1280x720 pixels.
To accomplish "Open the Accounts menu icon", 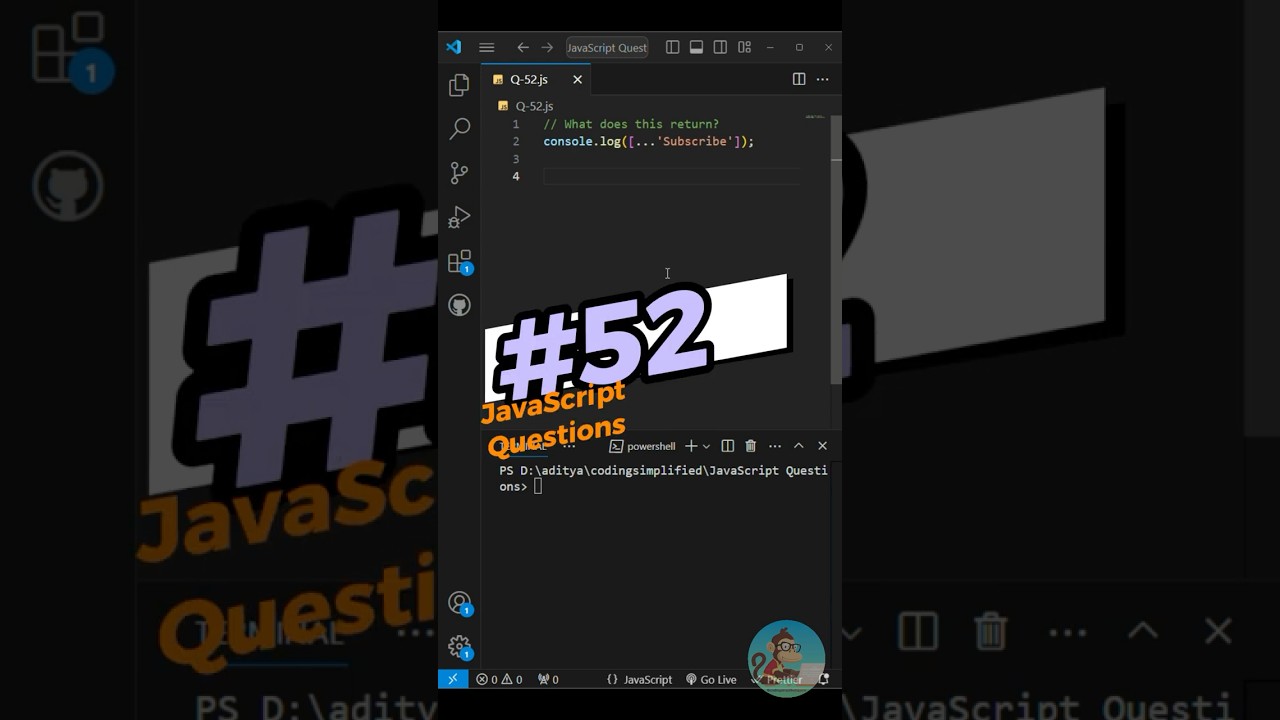I will pos(459,603).
